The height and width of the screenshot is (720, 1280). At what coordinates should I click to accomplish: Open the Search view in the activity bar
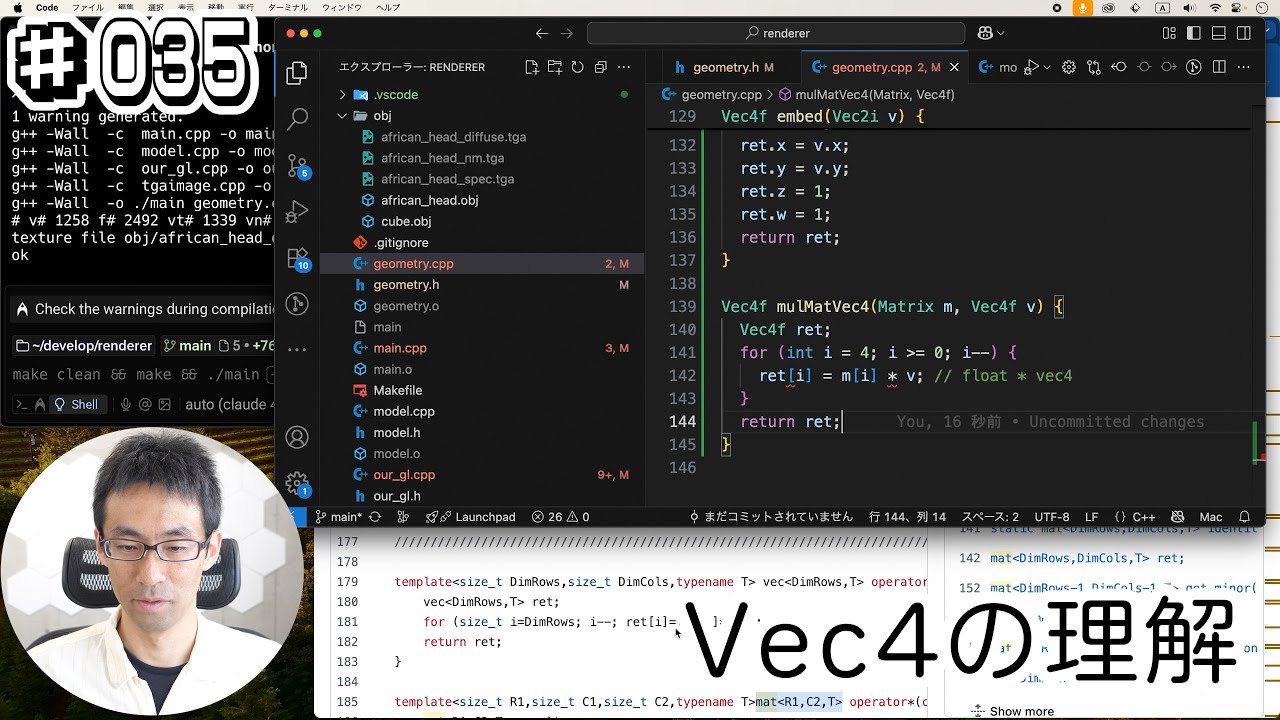pyautogui.click(x=297, y=119)
